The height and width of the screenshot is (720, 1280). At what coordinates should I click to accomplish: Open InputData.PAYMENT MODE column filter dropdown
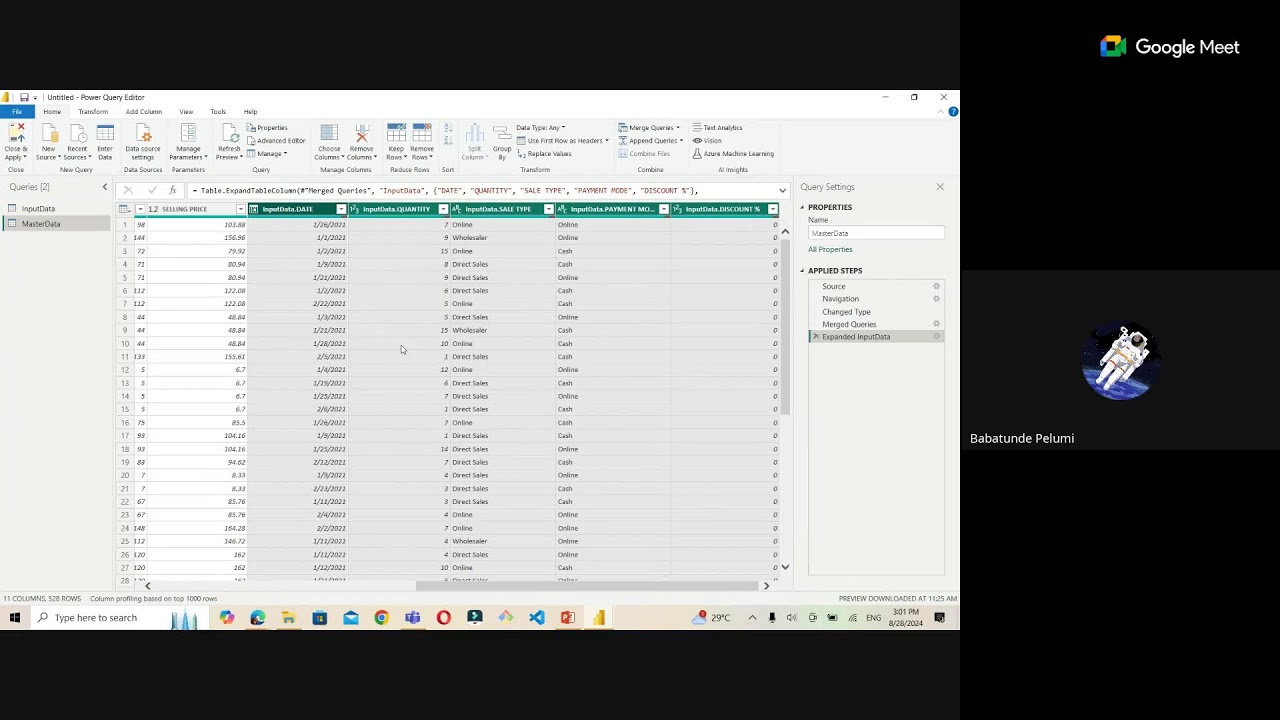[x=663, y=209]
